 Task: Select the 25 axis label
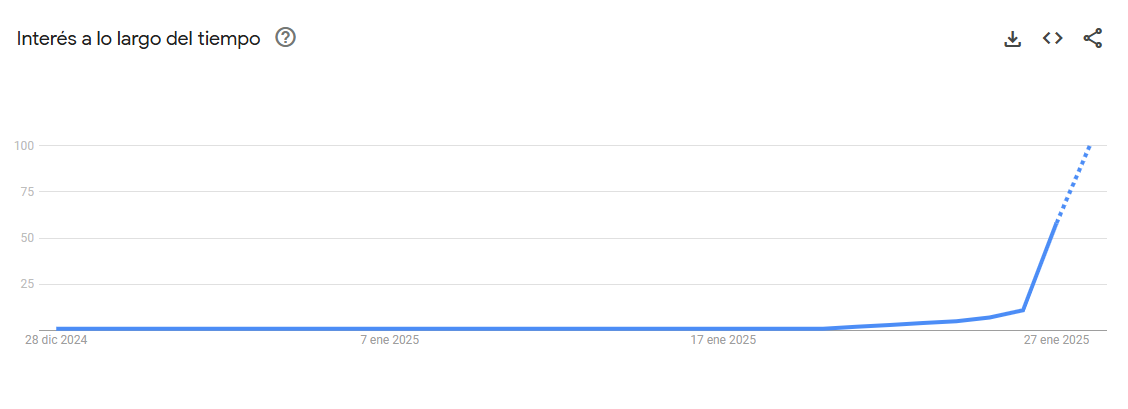27,284
